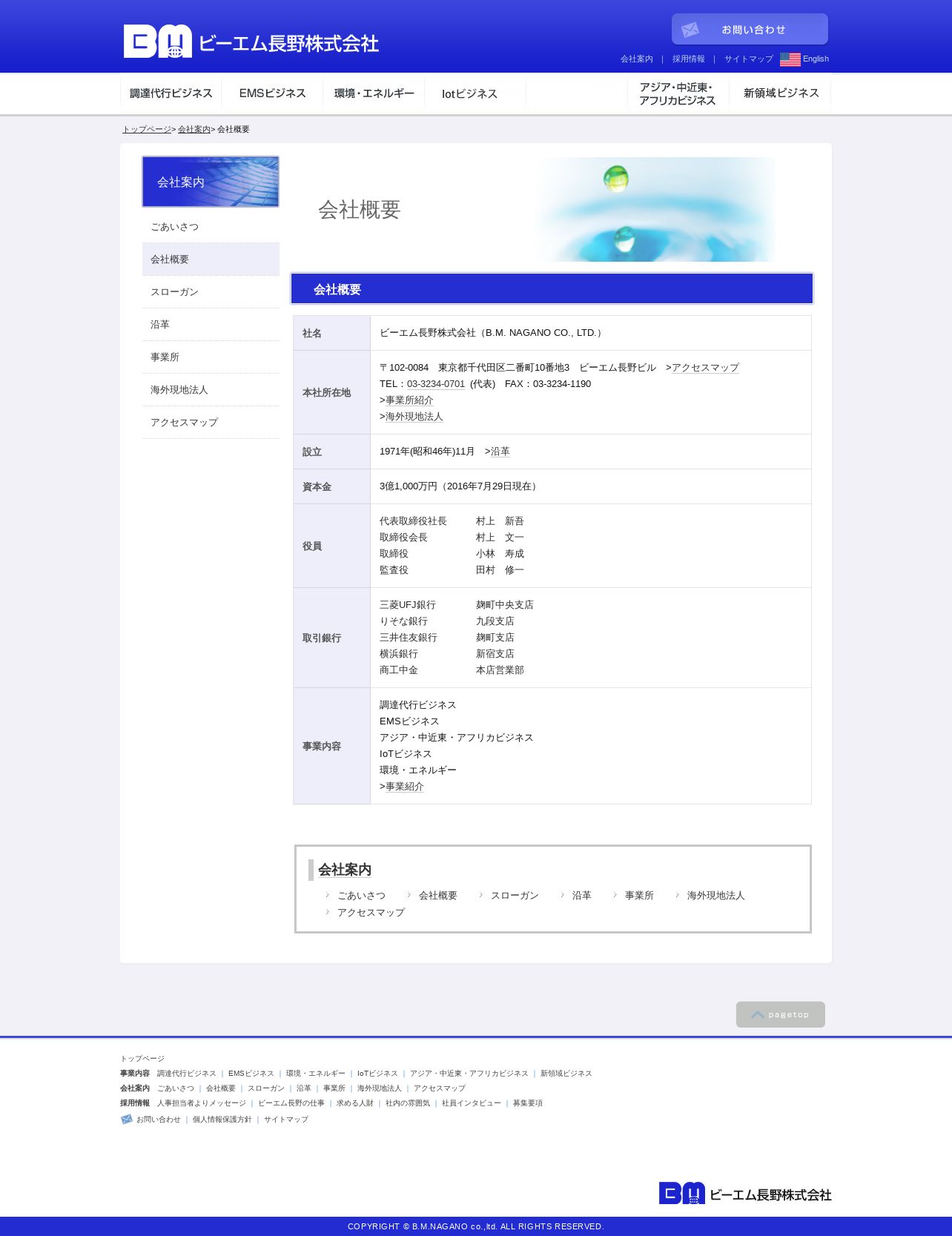Click the pagetop button
This screenshot has height=1236, width=952.
click(780, 1014)
